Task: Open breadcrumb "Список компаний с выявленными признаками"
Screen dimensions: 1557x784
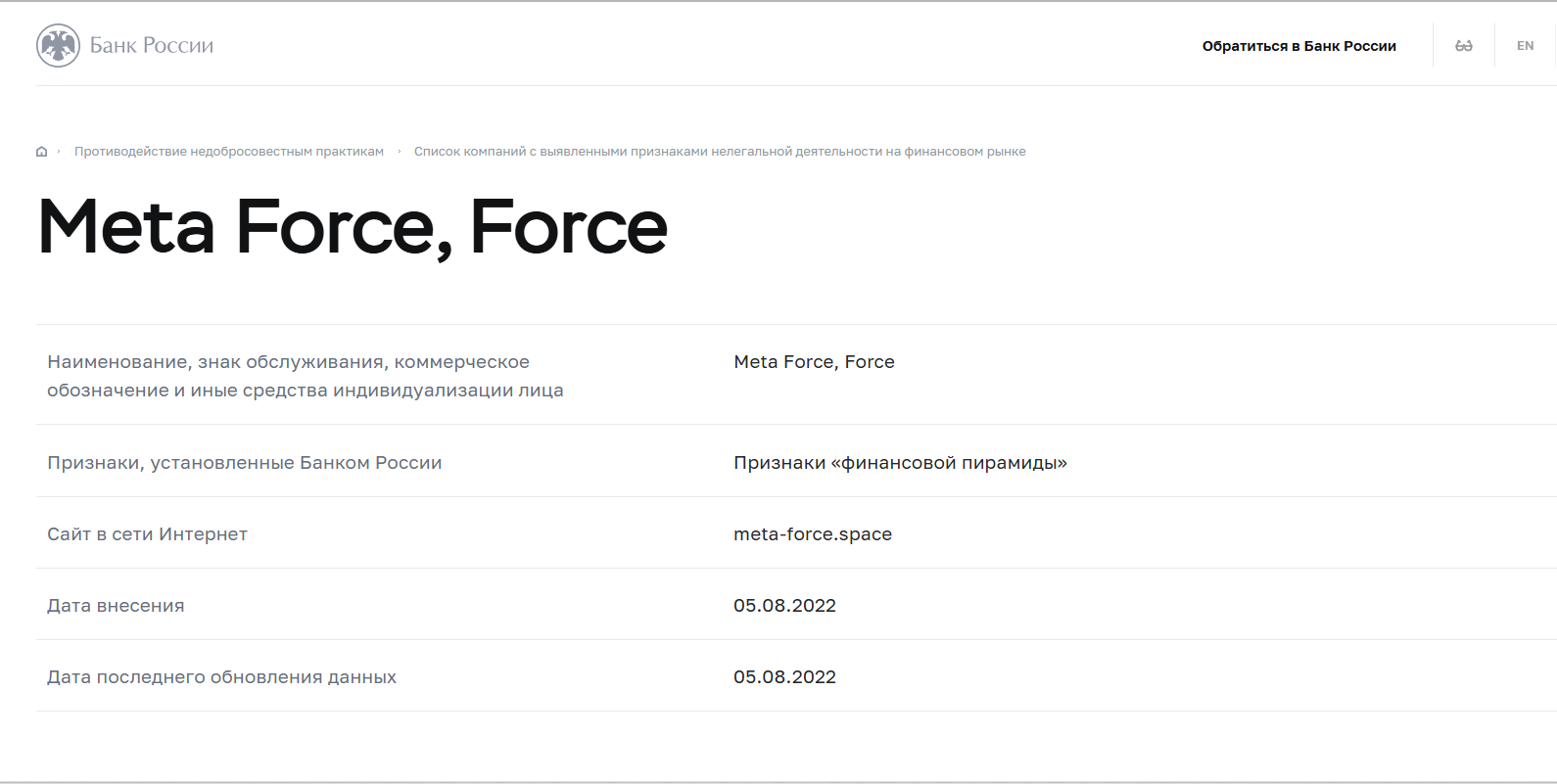Action: (x=720, y=152)
